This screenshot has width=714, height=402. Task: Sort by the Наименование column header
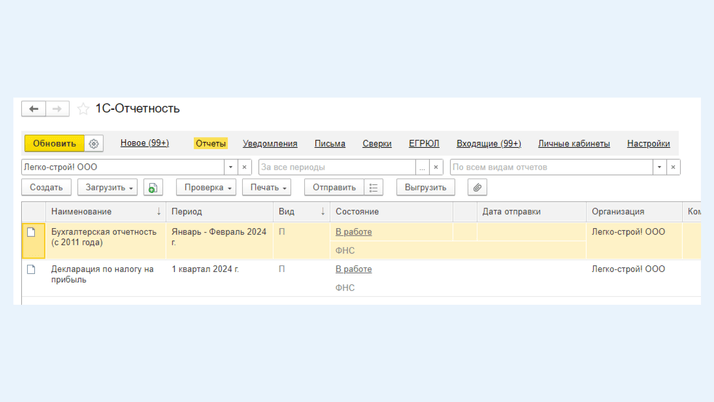[x=82, y=212]
